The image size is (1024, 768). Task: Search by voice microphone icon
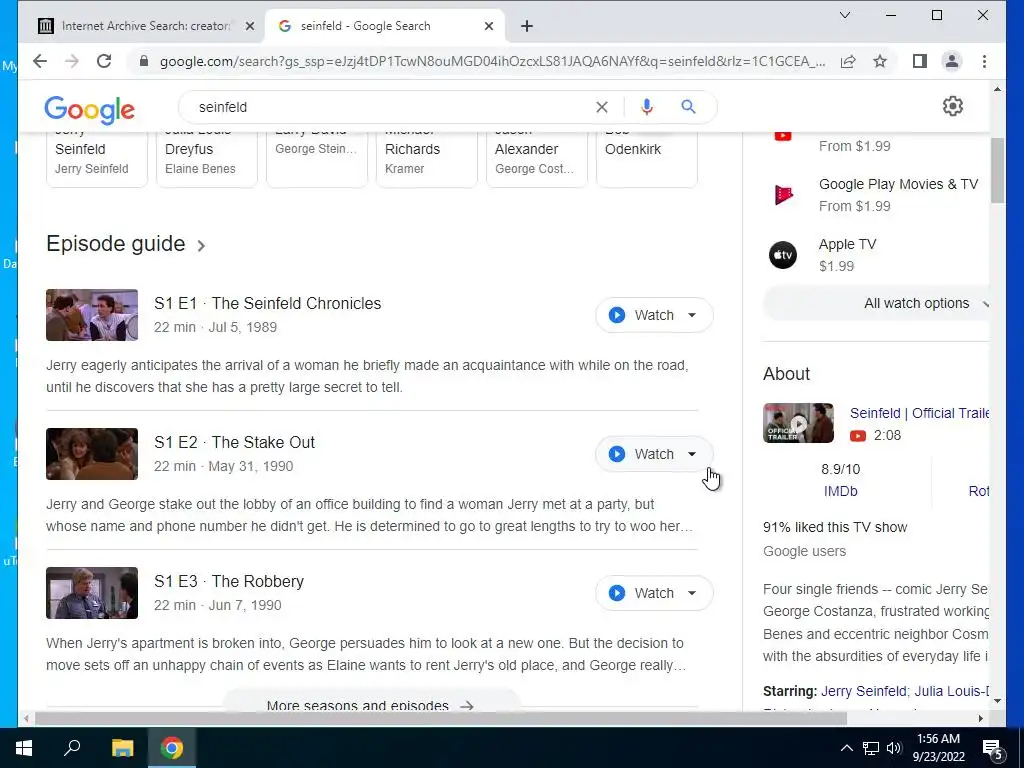click(647, 107)
